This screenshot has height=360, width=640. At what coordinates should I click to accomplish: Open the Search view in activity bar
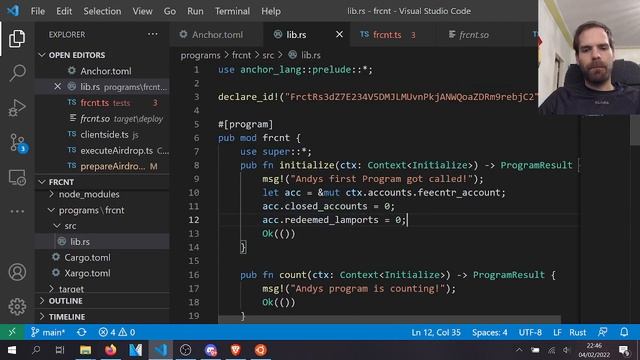pyautogui.click(x=17, y=73)
